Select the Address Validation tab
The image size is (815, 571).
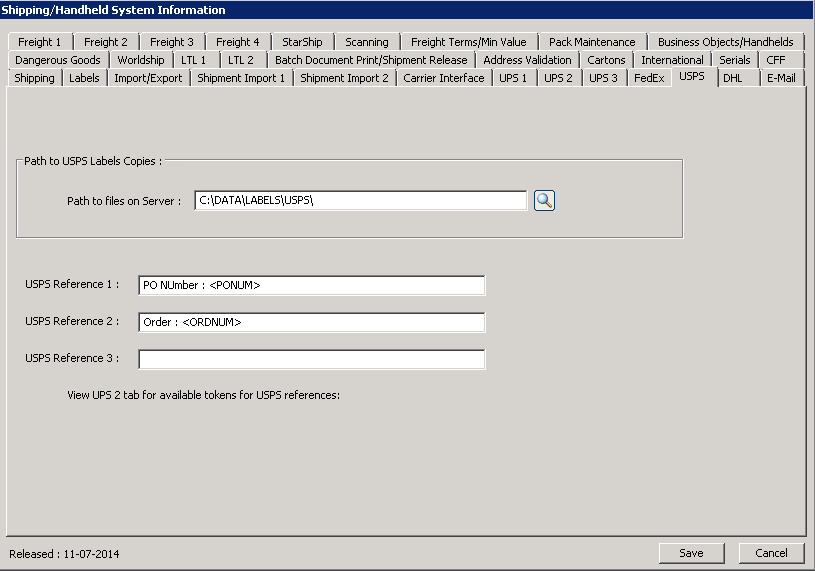click(x=527, y=60)
